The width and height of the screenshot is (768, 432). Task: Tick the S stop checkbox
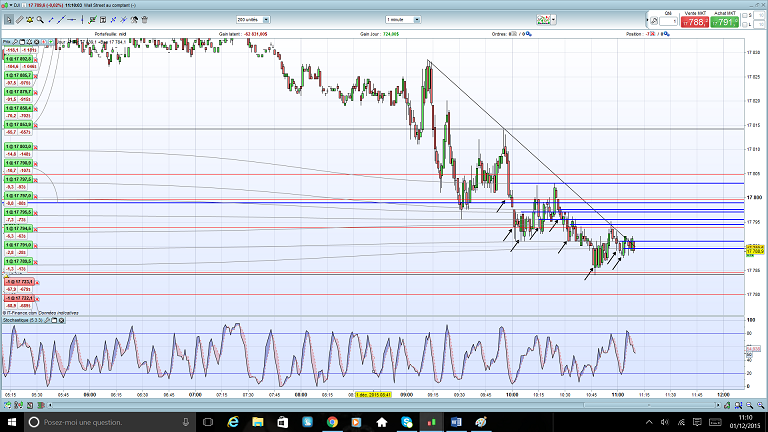click(744, 16)
